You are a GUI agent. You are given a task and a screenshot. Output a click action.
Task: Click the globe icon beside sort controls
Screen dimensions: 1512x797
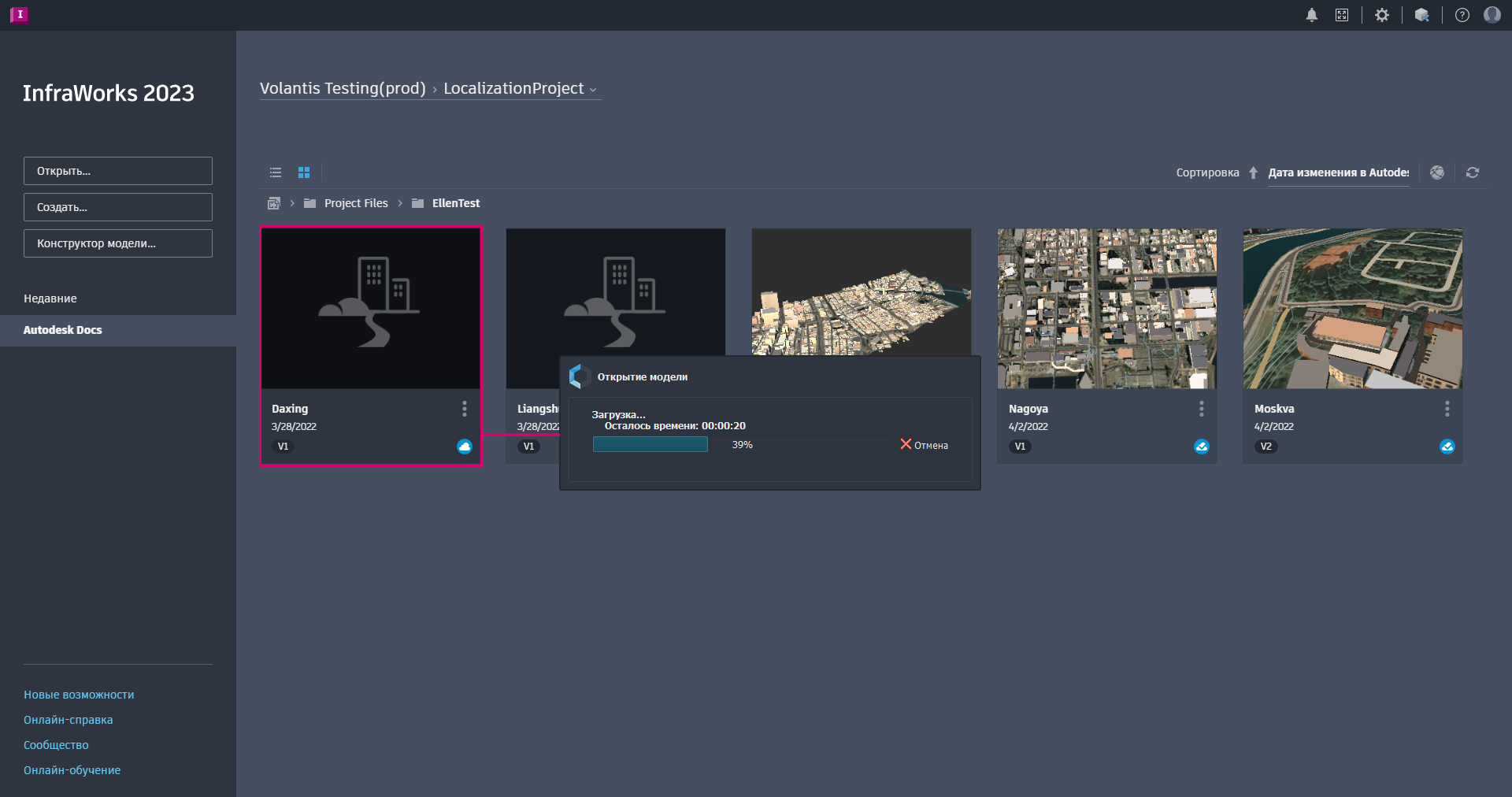tap(1437, 172)
